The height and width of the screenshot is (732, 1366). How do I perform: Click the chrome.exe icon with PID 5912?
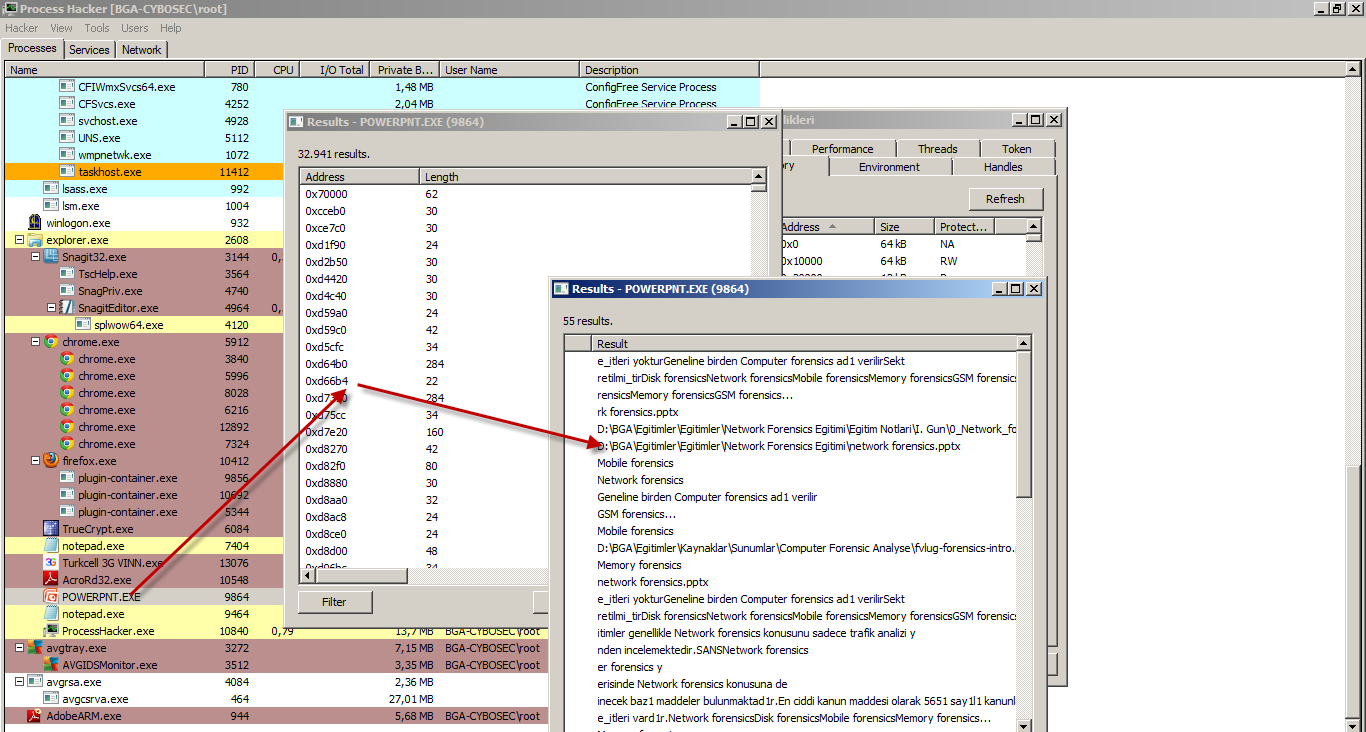click(51, 342)
